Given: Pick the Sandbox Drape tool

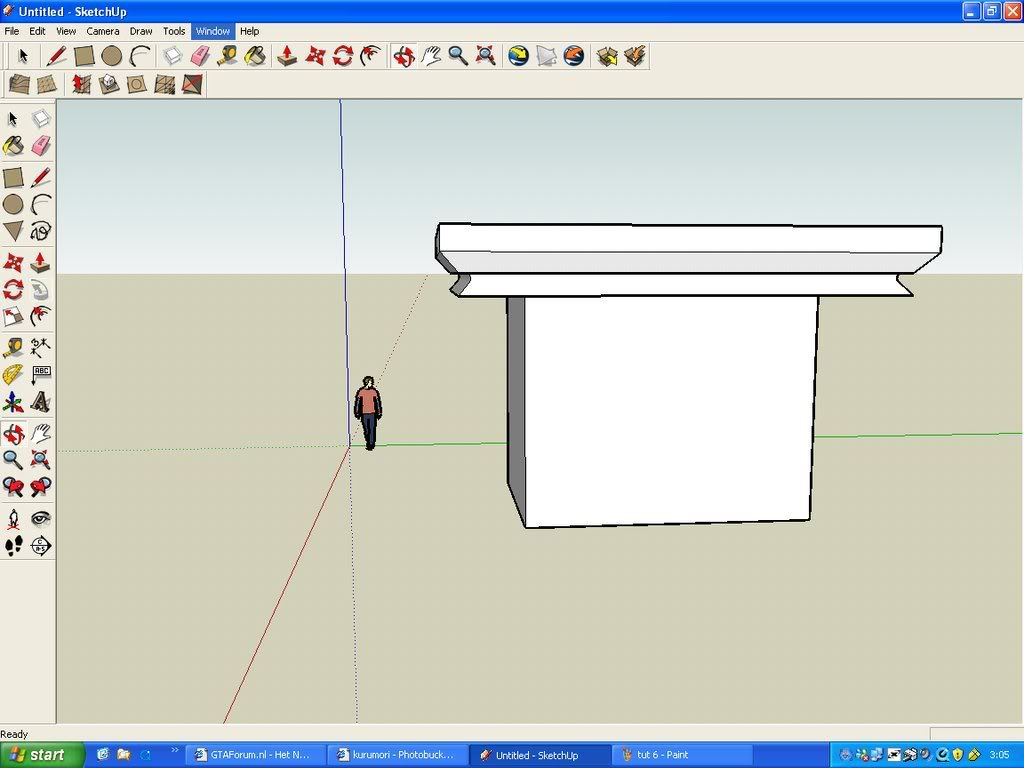Looking at the screenshot, I should tap(136, 84).
